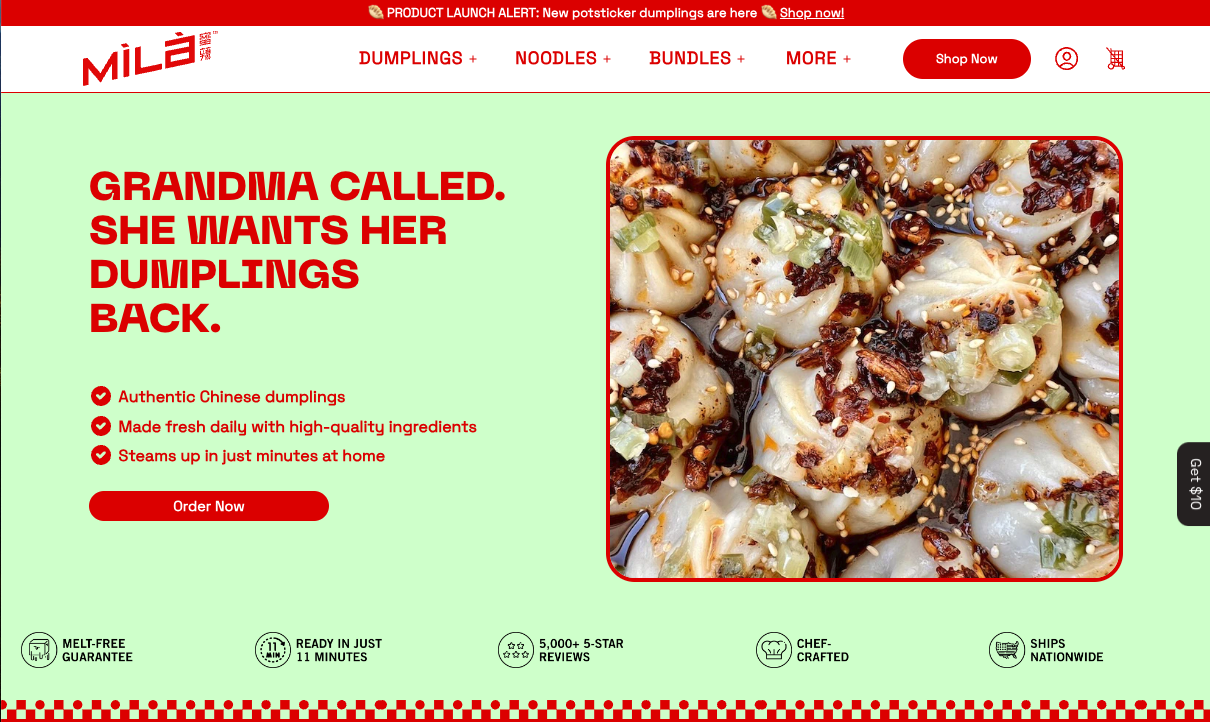The height and width of the screenshot is (722, 1210).
Task: Click checkmark beside Authentic Chinese dumplings
Action: click(x=100, y=396)
